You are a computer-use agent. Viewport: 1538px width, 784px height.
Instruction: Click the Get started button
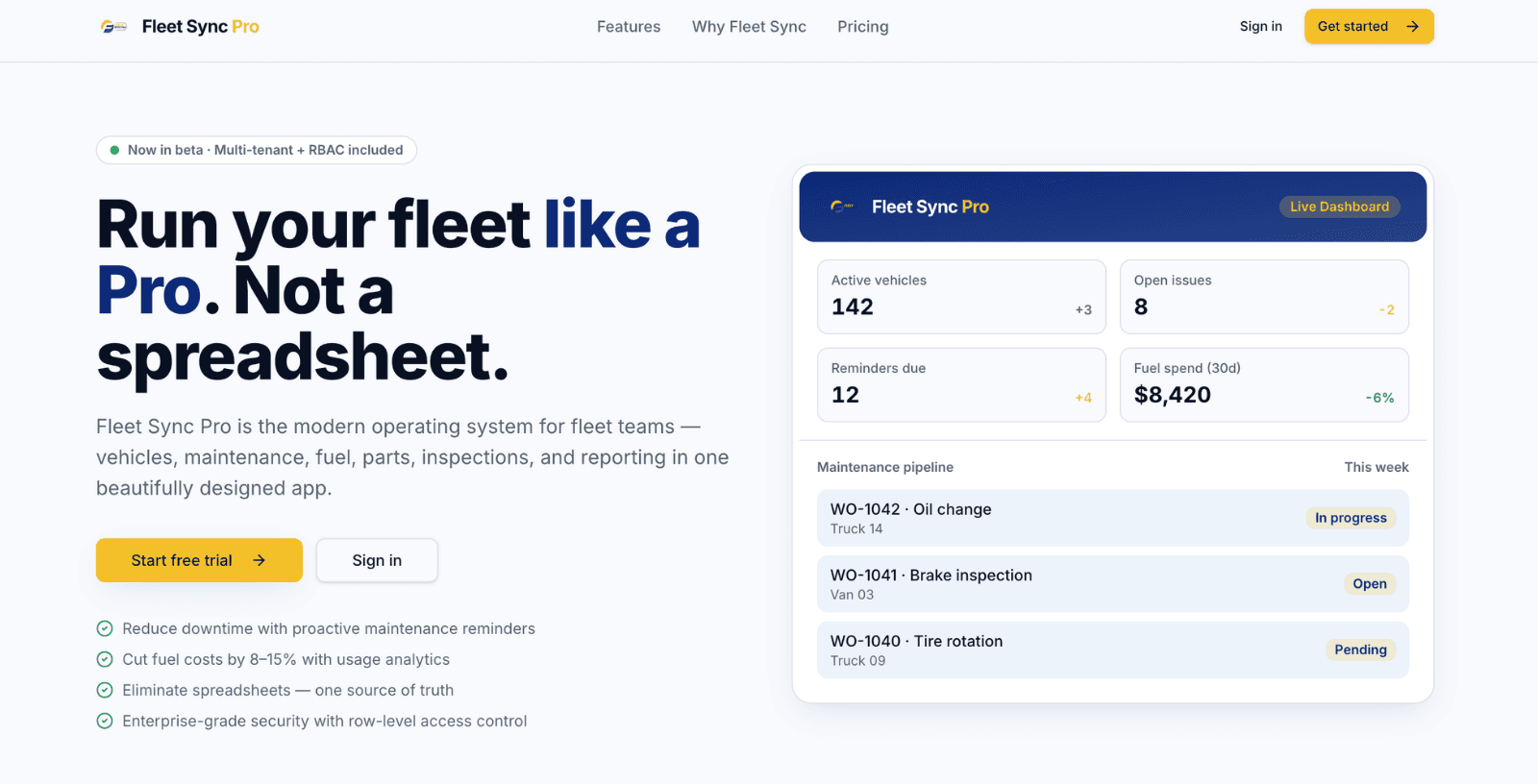click(x=1368, y=26)
